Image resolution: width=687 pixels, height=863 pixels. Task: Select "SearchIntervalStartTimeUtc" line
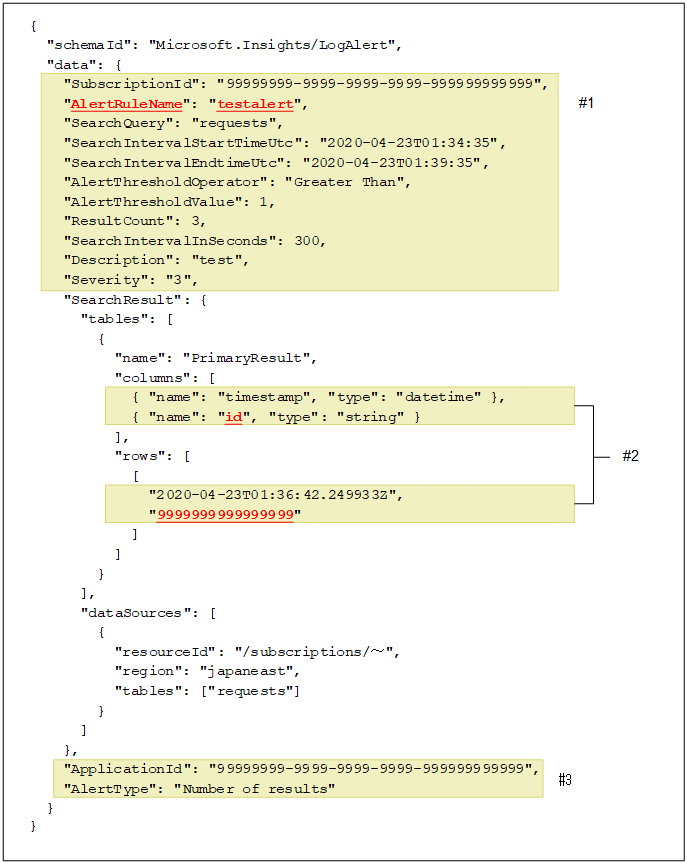(x=285, y=143)
